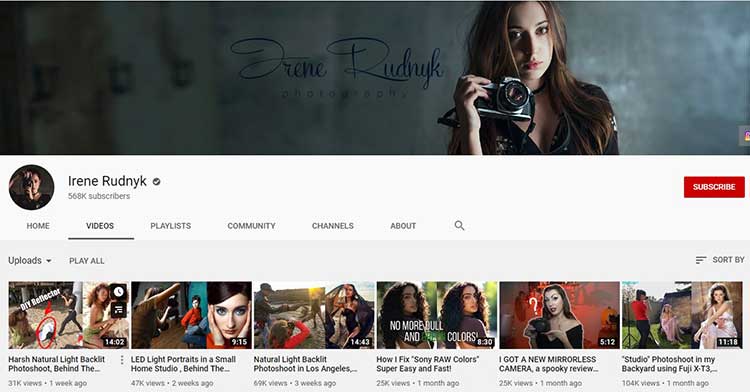Viewport: 750px width, 392px height.
Task: Click the verified badge next to Irene Rudnyk
Action: tap(156, 182)
